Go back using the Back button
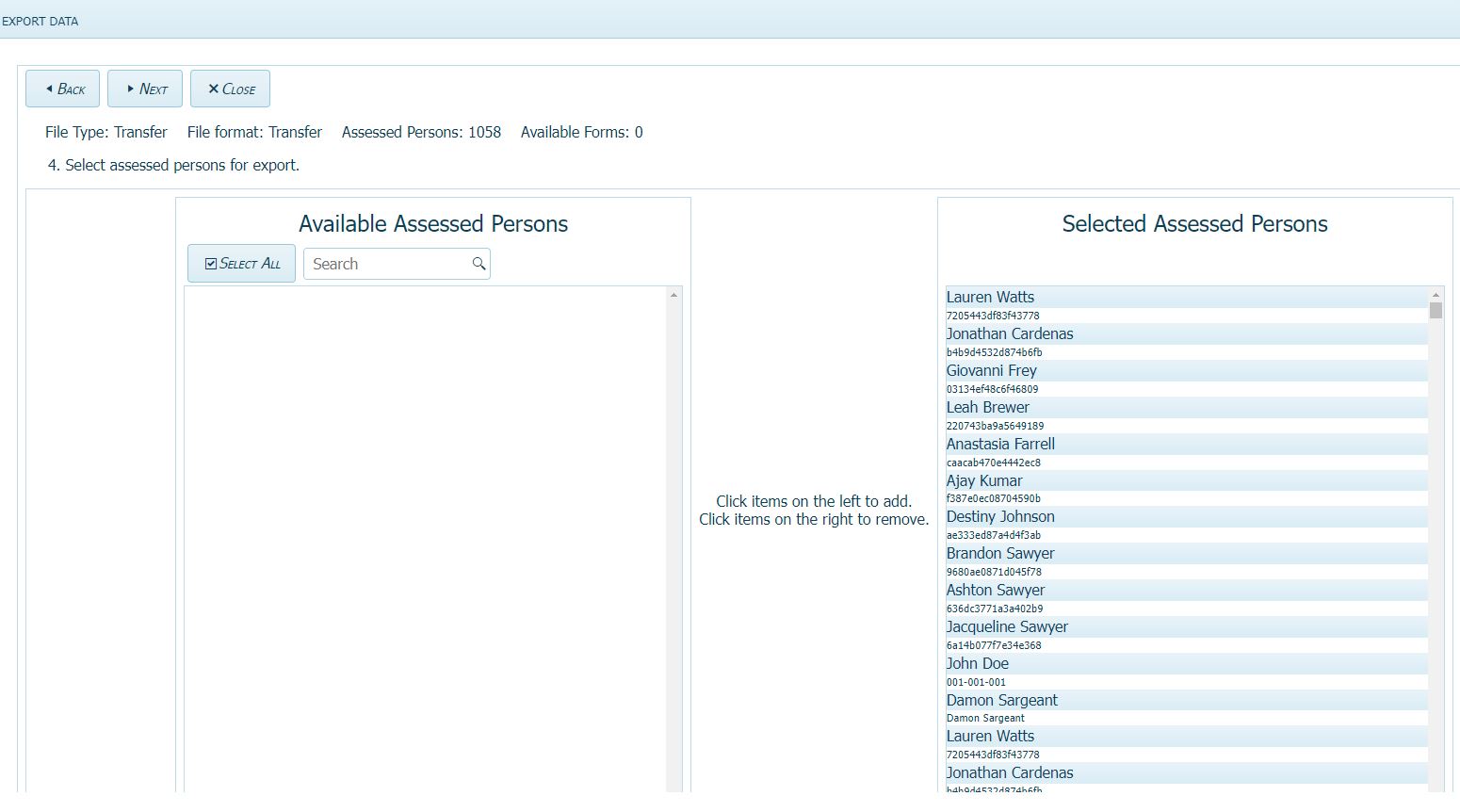 pyautogui.click(x=62, y=89)
